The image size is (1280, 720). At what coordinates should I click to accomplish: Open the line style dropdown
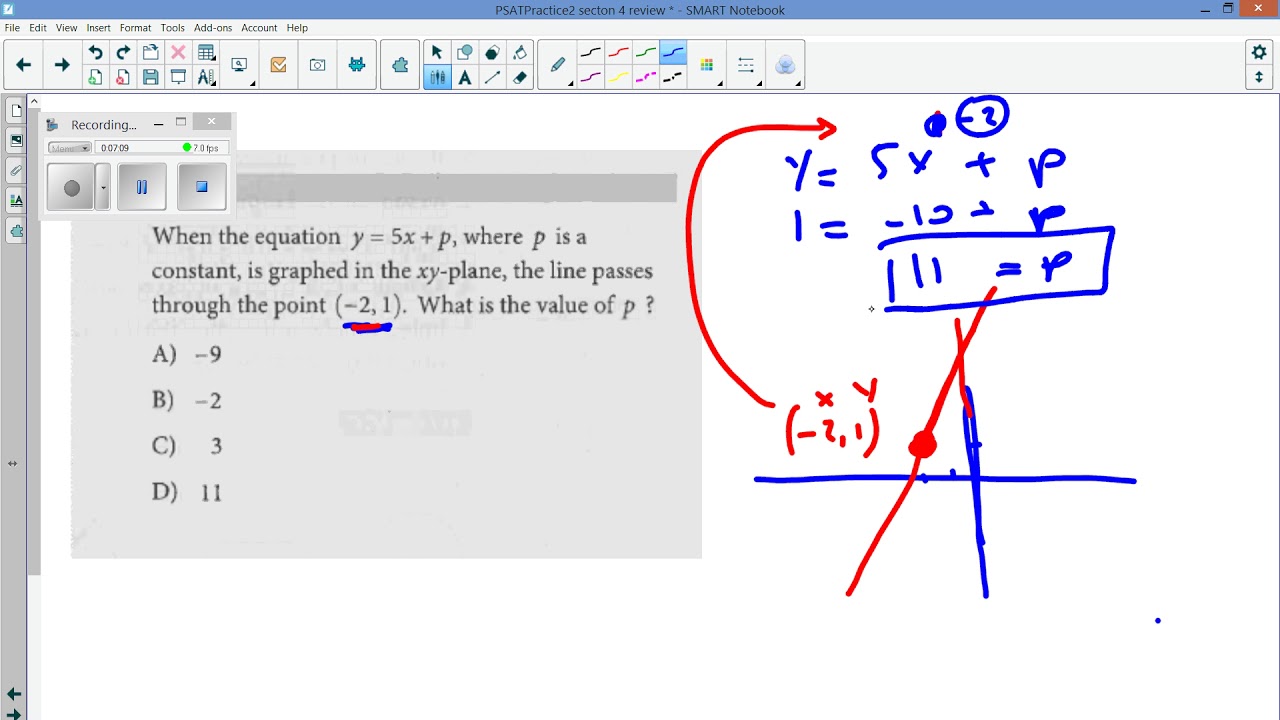point(746,66)
